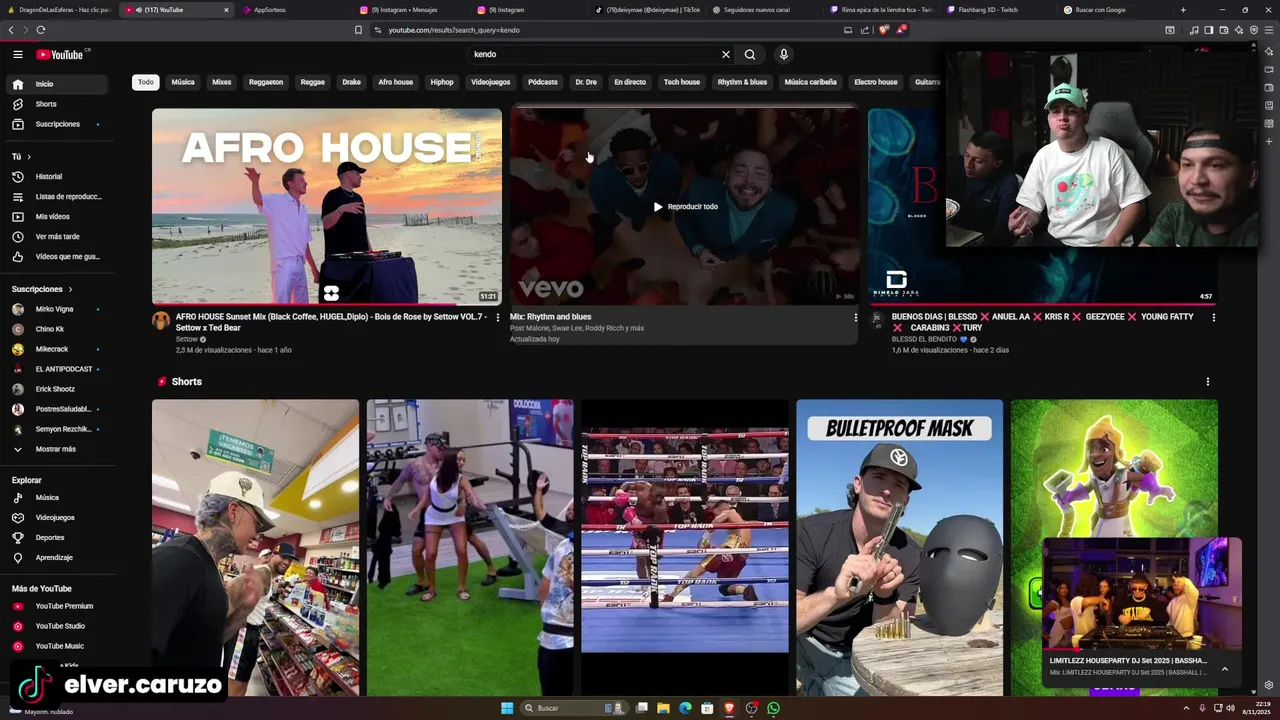Go to Inicio in the sidebar
This screenshot has height=720, width=1280.
pyautogui.click(x=57, y=84)
